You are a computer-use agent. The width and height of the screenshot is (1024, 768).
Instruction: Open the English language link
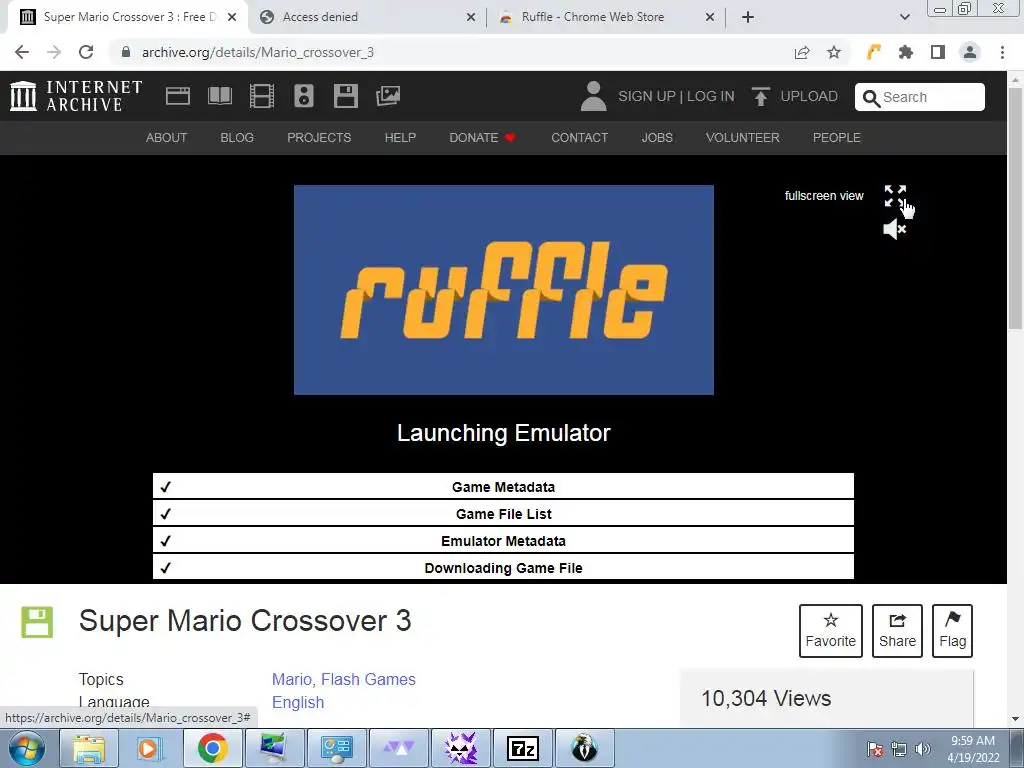pyautogui.click(x=298, y=702)
